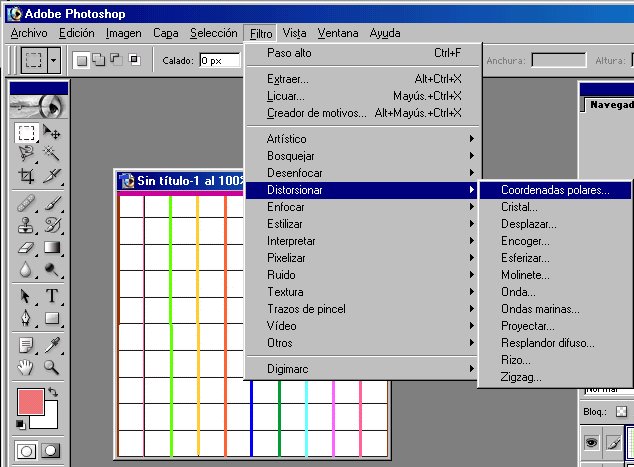Select the Move tool

(52, 133)
